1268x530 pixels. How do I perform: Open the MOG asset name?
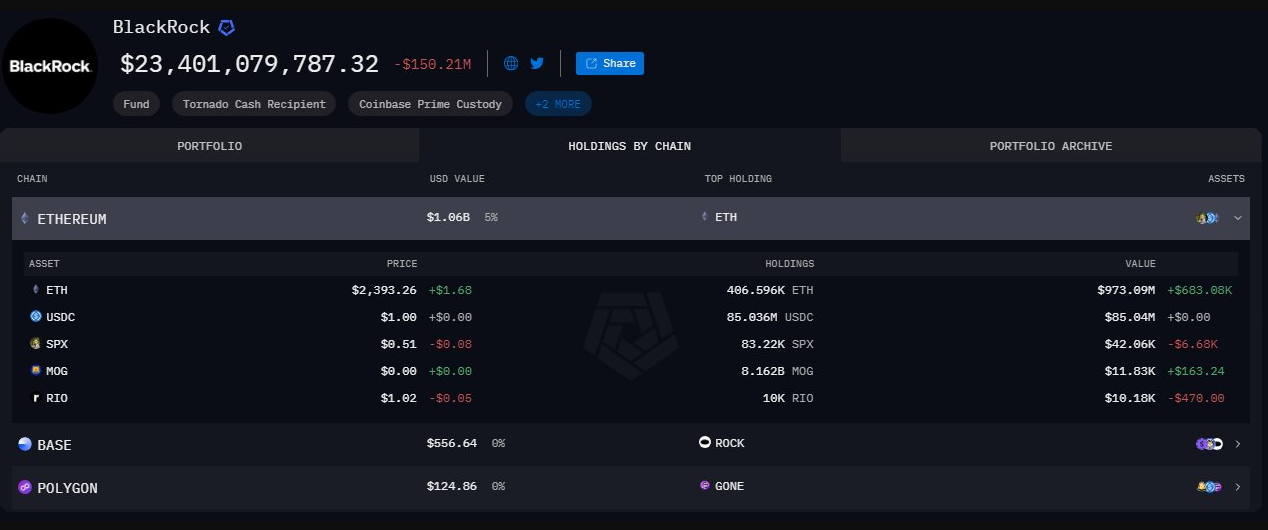[57, 371]
